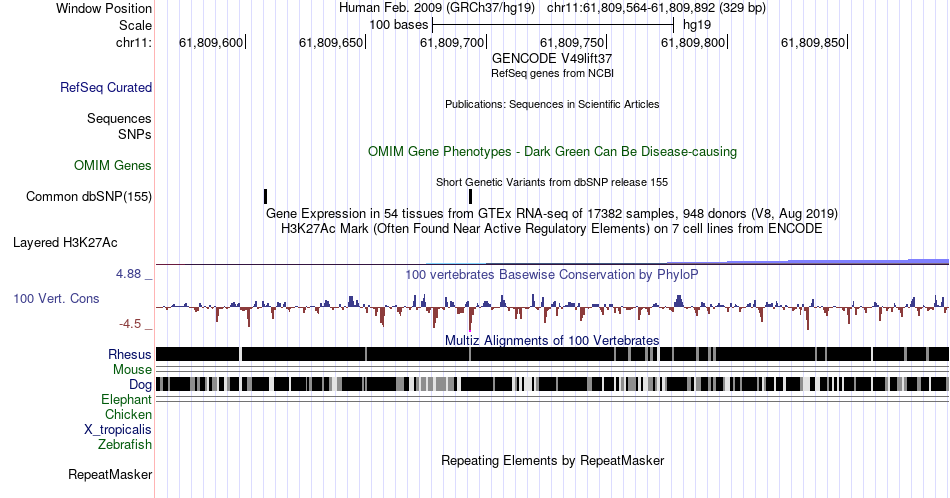Click the 100 bases scale bar
This screenshot has width=950, height=498.
tap(553, 25)
